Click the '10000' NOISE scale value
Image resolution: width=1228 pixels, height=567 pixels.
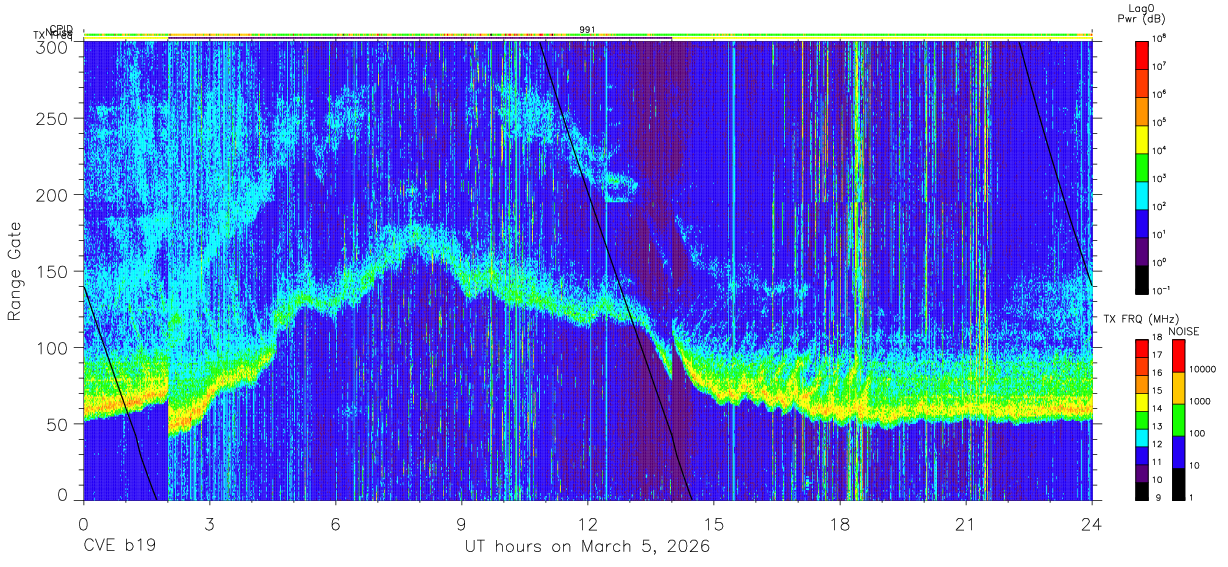pos(1202,370)
